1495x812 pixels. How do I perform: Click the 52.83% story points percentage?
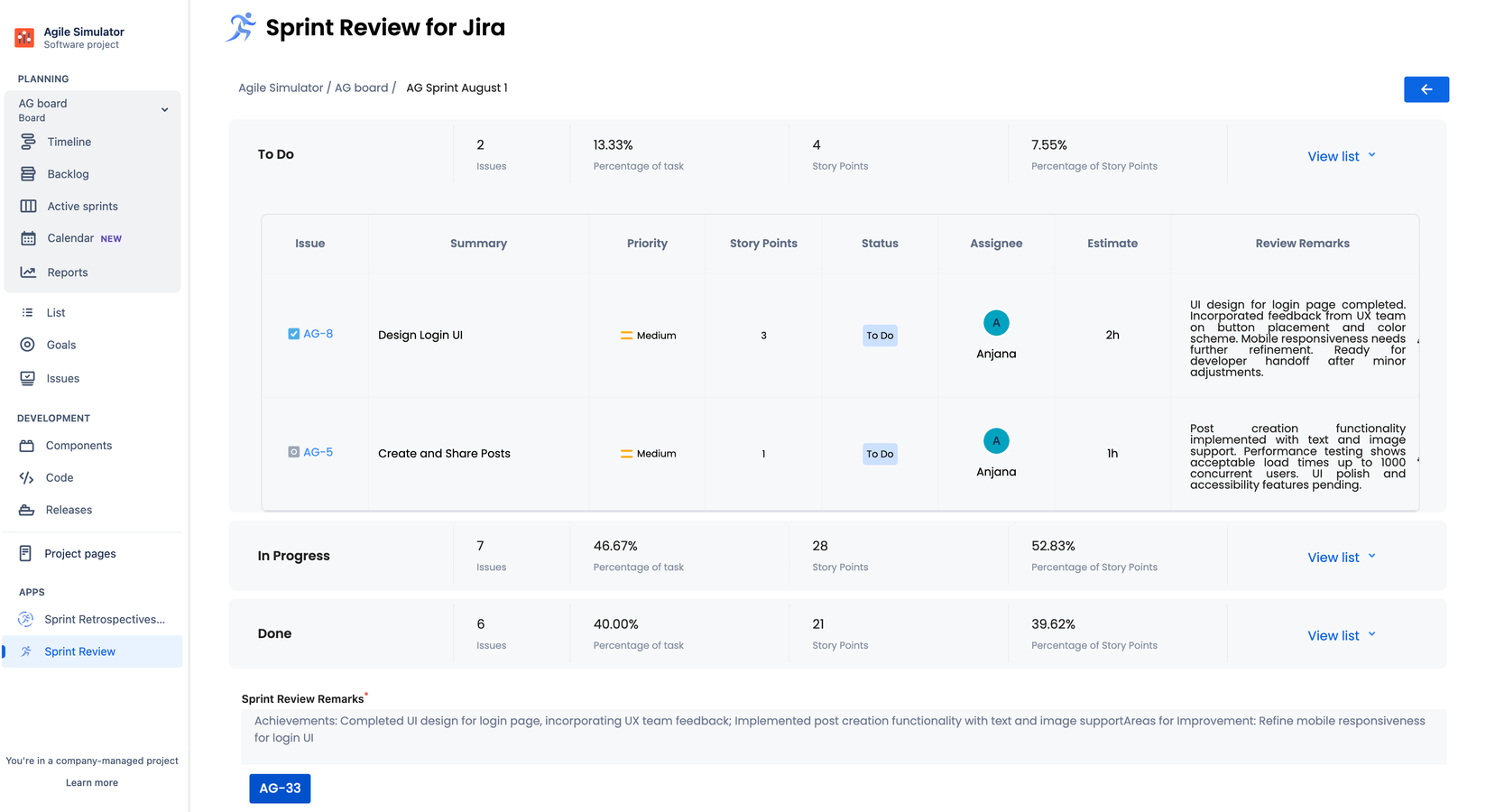[1053, 546]
